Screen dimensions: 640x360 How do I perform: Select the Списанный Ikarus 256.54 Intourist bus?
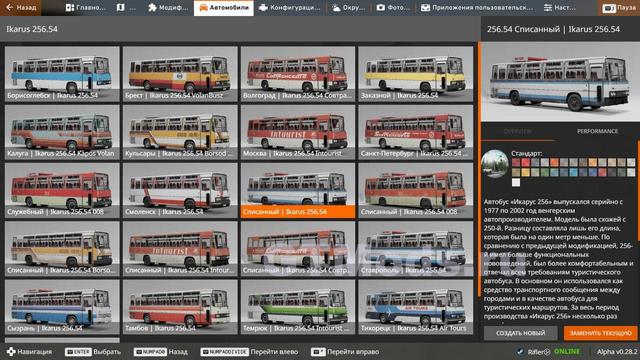tap(180, 249)
